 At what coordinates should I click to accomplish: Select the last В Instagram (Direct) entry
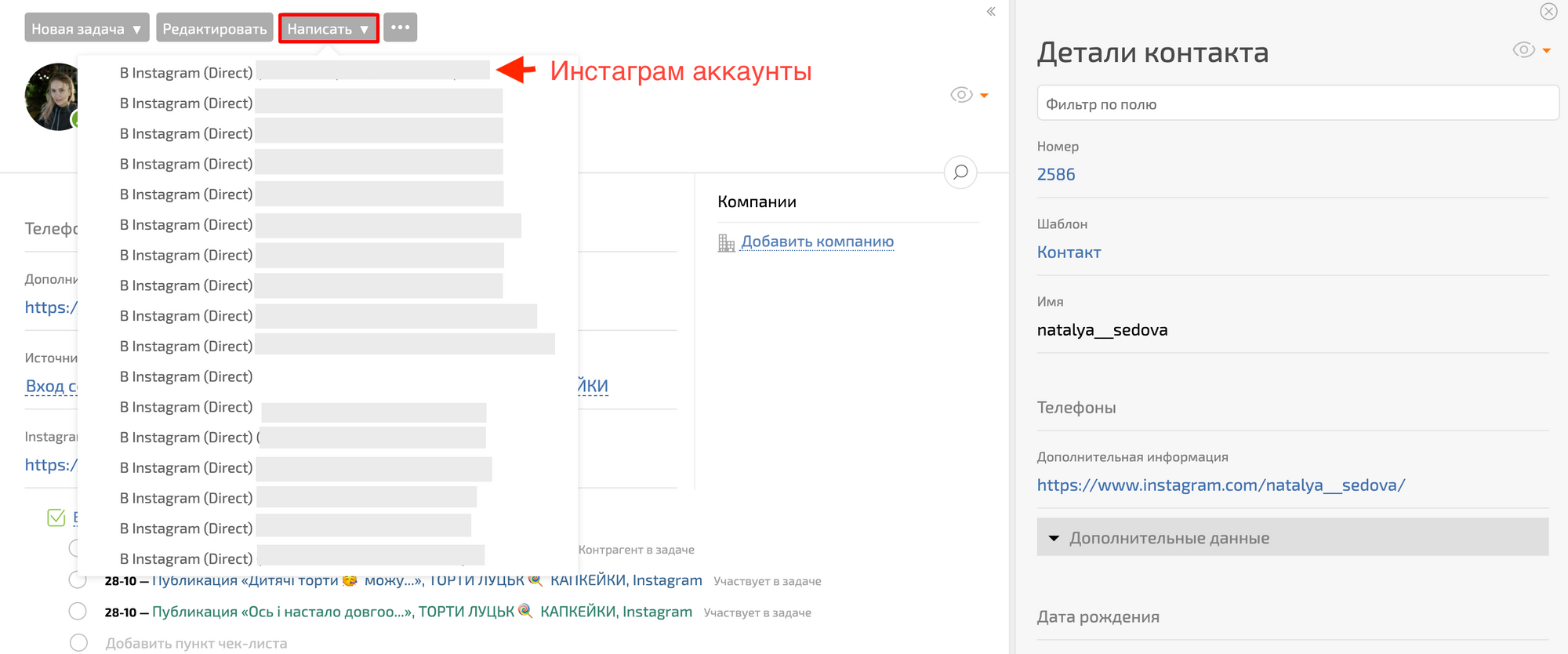coord(187,558)
